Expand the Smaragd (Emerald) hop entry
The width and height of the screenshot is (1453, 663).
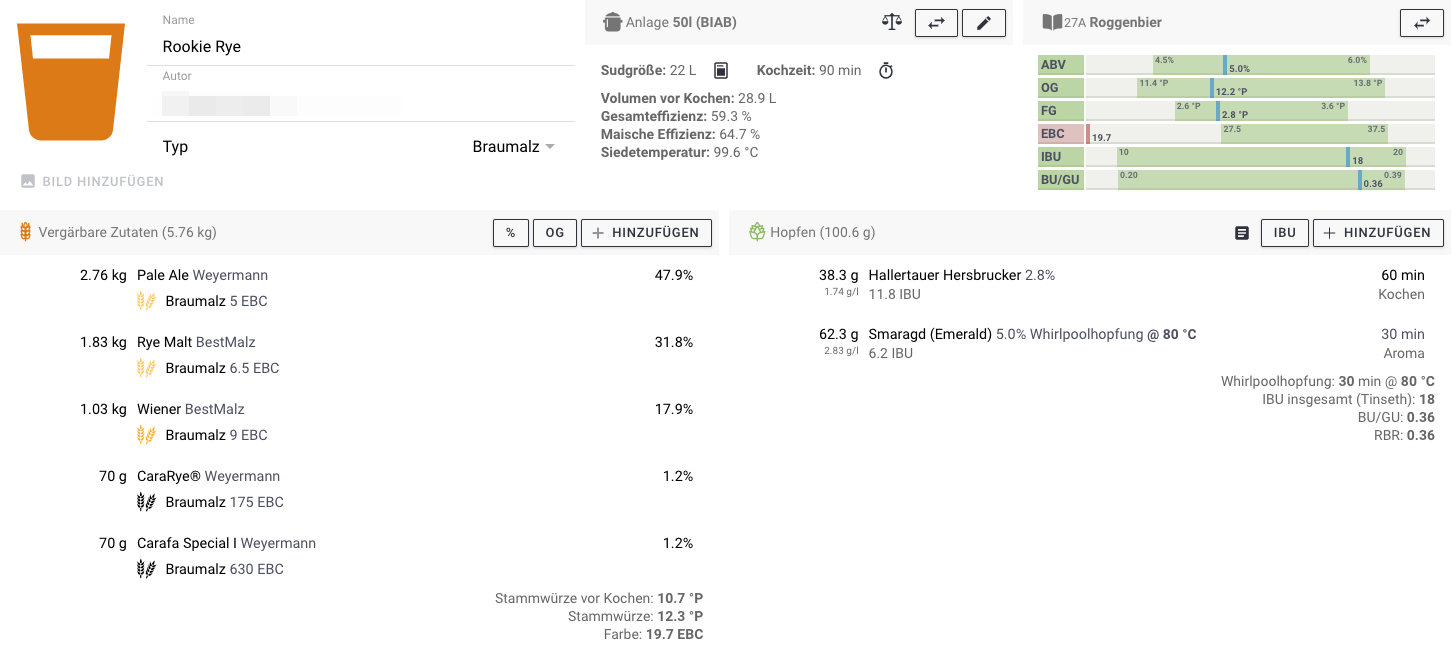coord(931,334)
